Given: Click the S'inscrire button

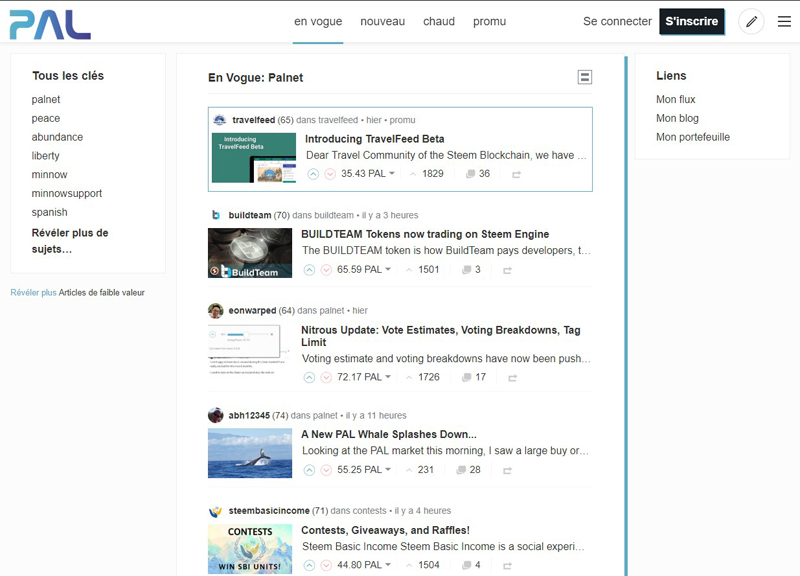Looking at the screenshot, I should (x=692, y=21).
